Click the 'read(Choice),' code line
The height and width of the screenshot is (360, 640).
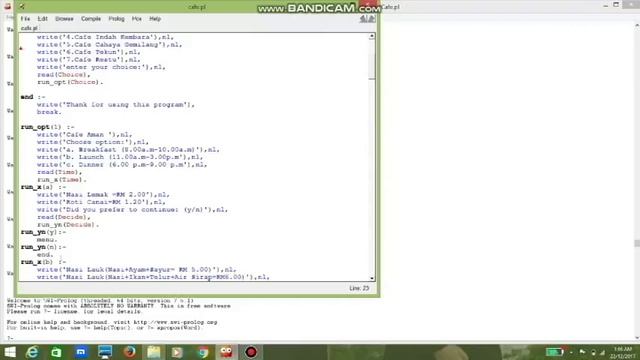pyautogui.click(x=63, y=75)
